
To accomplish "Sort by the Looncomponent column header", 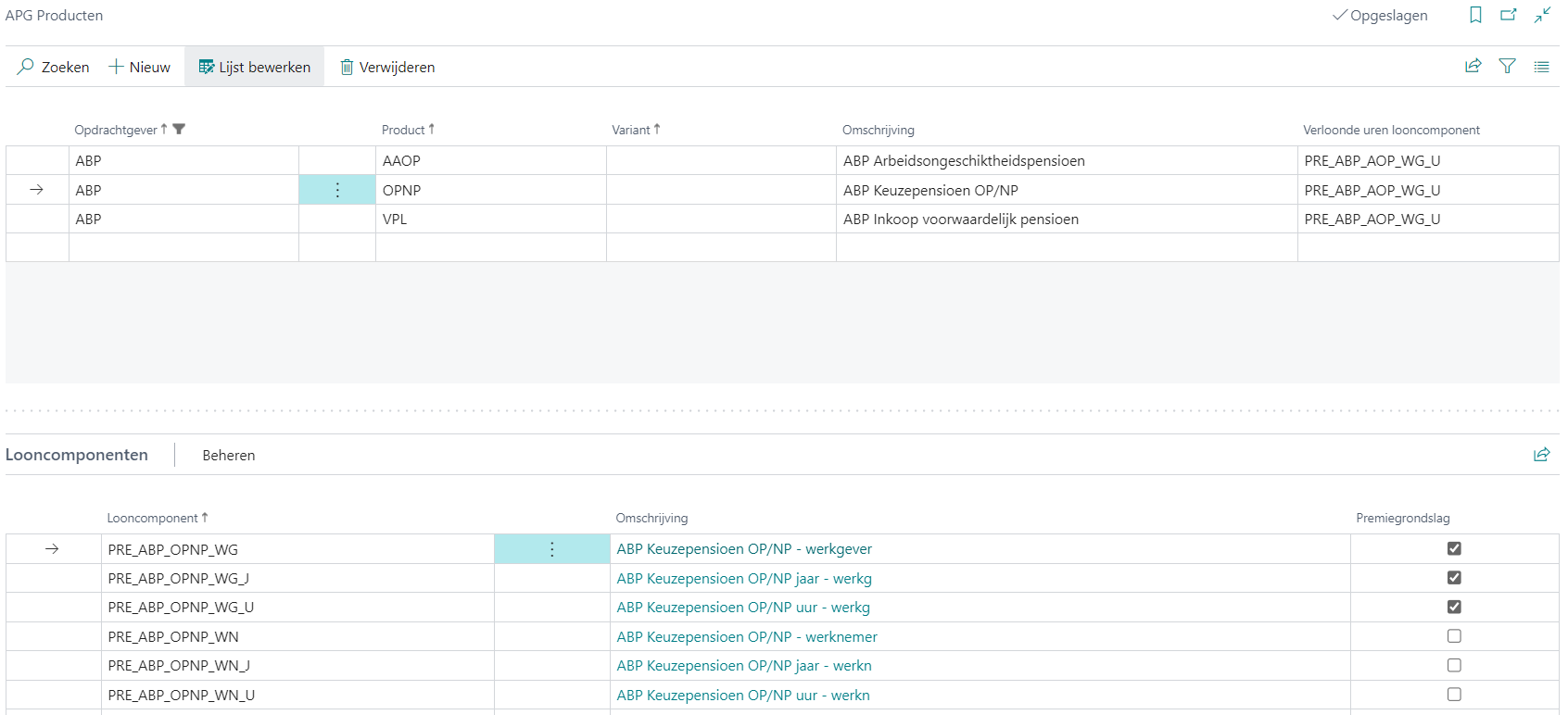I will 153,518.
